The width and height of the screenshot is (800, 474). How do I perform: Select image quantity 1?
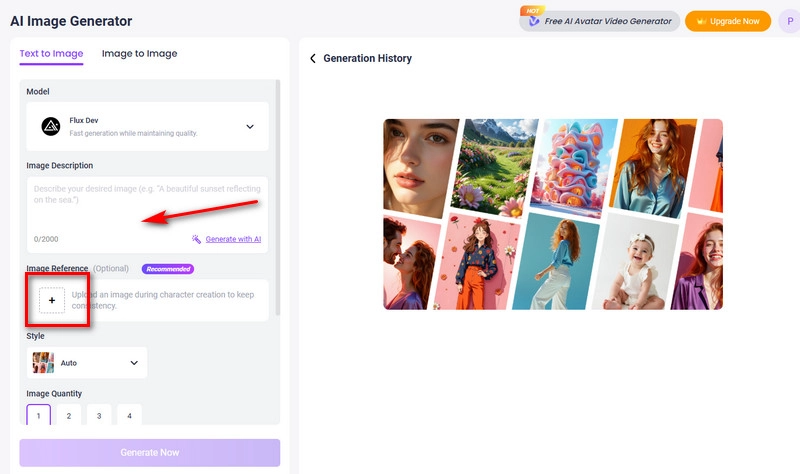pos(38,415)
